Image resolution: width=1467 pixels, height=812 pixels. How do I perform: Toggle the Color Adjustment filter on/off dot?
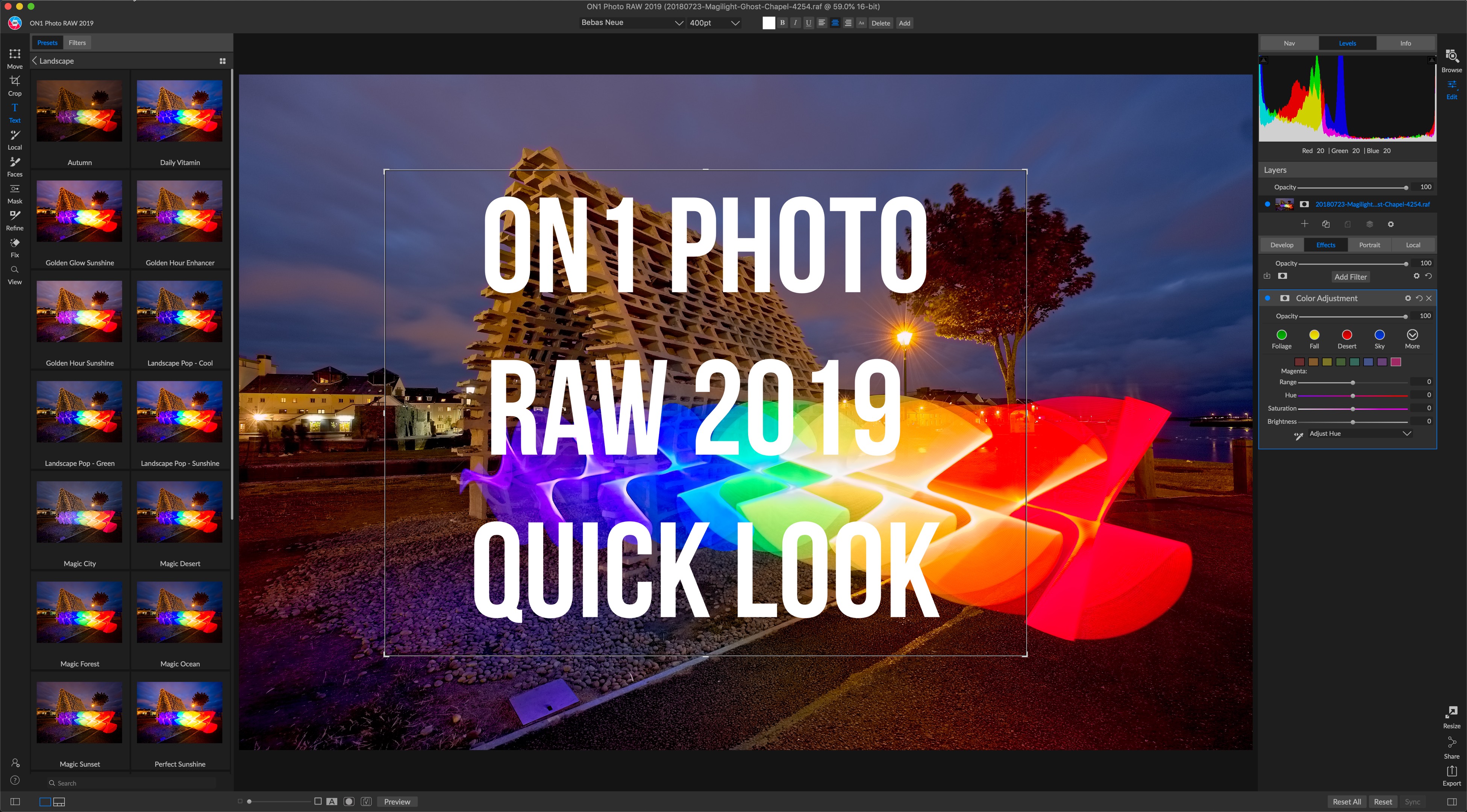(x=1268, y=298)
